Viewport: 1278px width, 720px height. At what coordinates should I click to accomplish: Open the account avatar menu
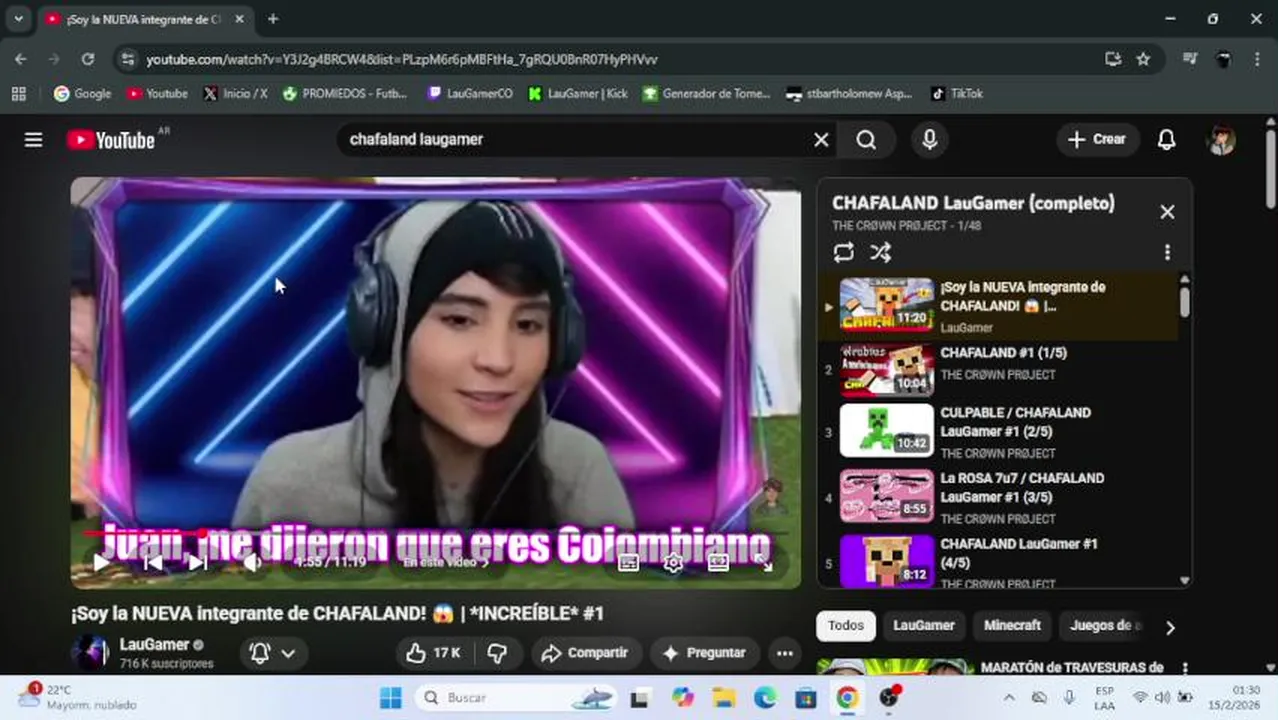coord(1221,140)
